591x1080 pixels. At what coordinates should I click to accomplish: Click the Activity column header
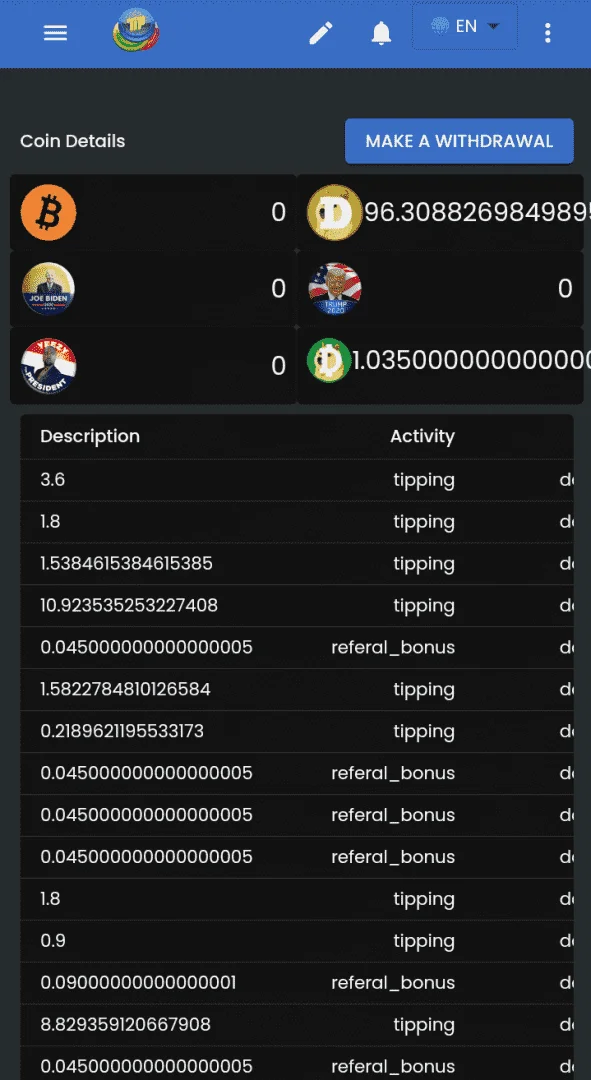point(422,436)
